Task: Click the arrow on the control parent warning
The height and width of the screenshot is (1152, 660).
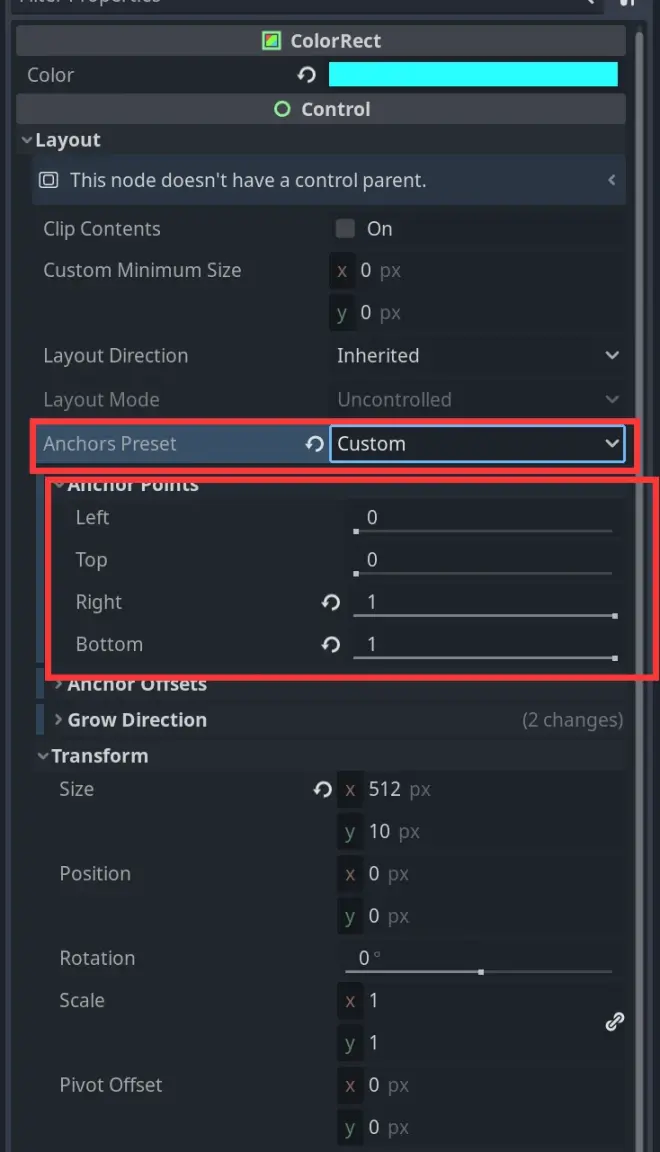Action: (x=611, y=181)
